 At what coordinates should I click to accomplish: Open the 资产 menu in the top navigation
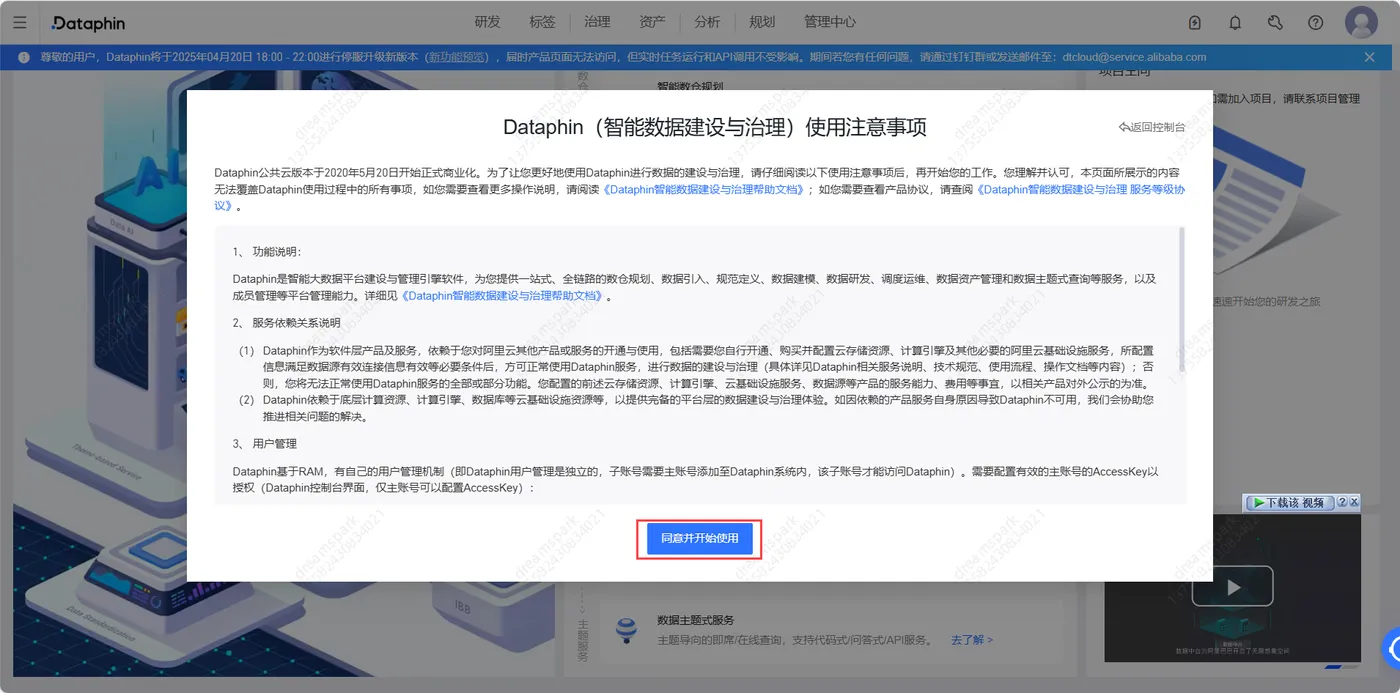(x=652, y=22)
